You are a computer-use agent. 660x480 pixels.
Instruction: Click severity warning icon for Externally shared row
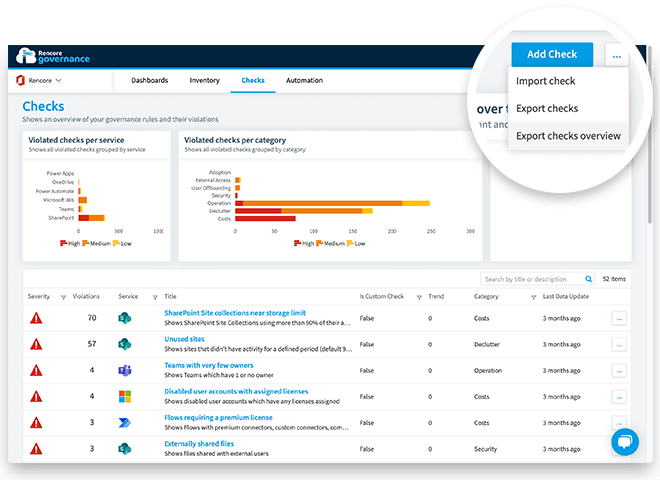[36, 449]
